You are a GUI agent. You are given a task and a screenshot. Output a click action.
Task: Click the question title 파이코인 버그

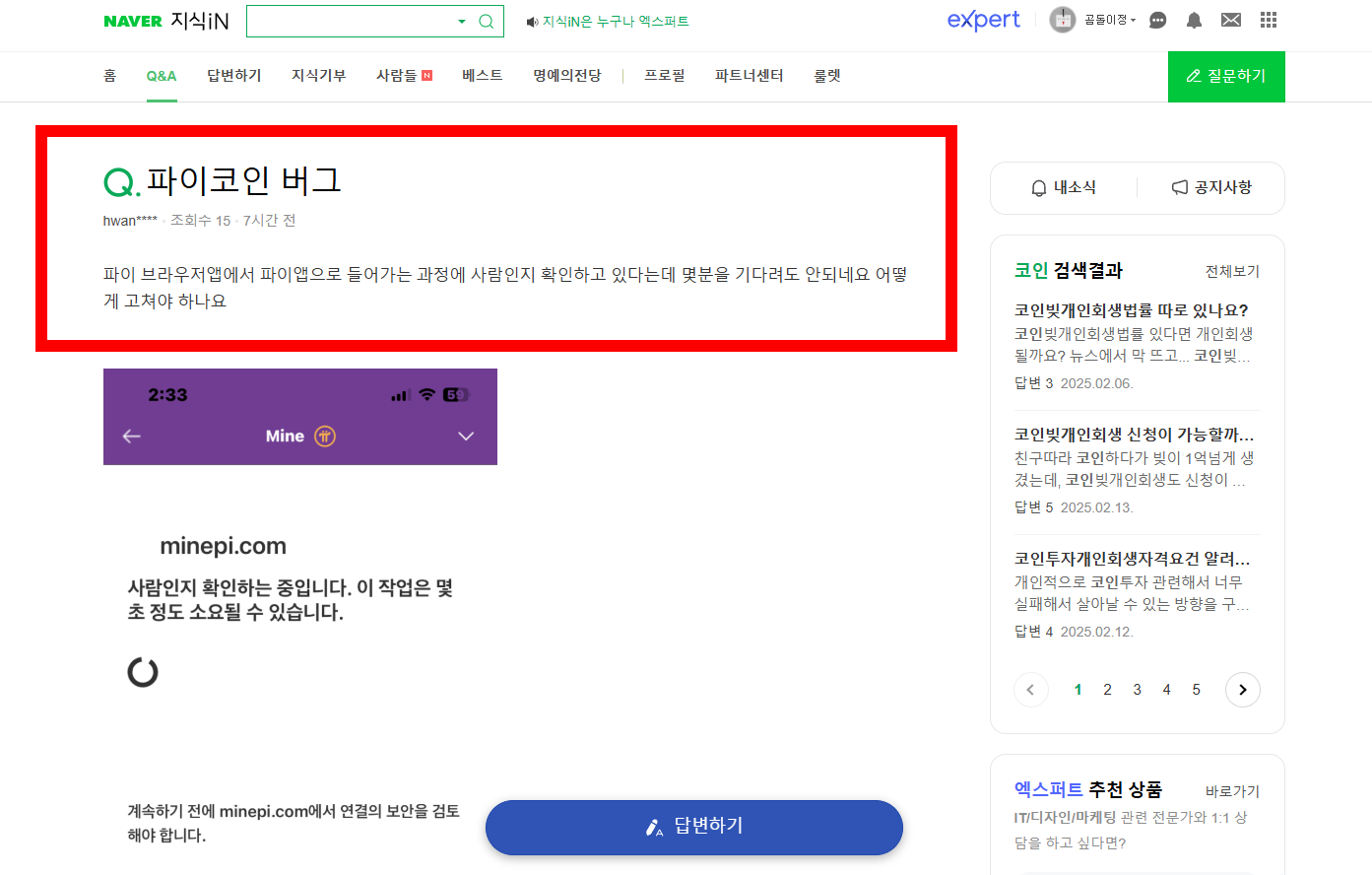(244, 180)
